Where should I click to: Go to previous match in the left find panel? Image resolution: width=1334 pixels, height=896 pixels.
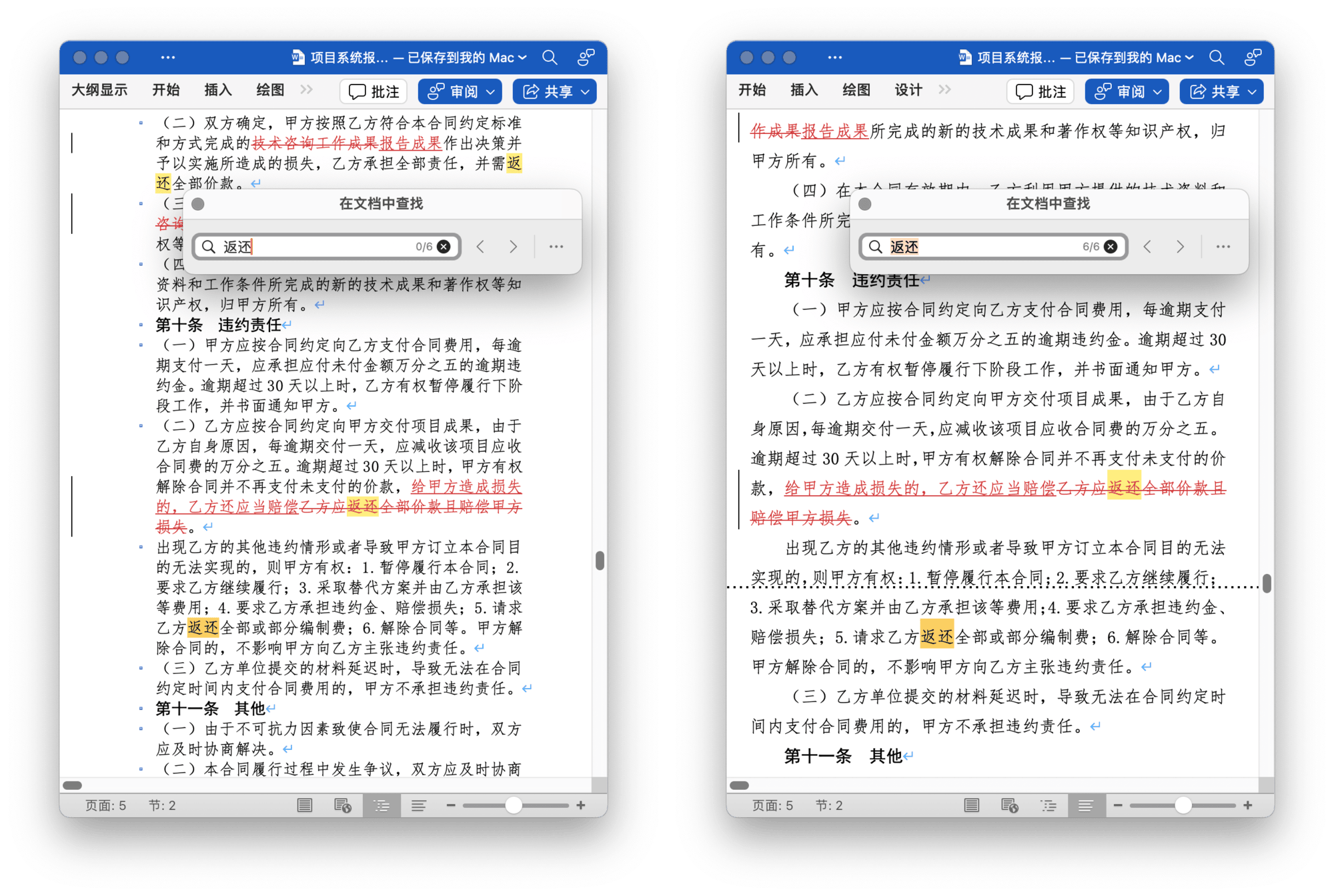[481, 247]
